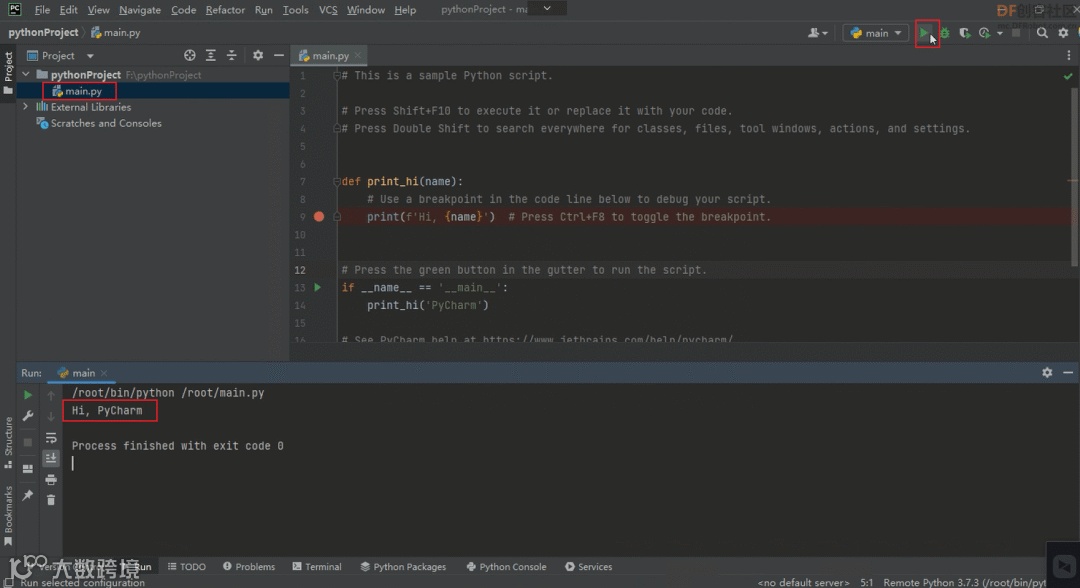Close the main tab in Run panel
Screen dimensions: 1080x588
point(104,373)
